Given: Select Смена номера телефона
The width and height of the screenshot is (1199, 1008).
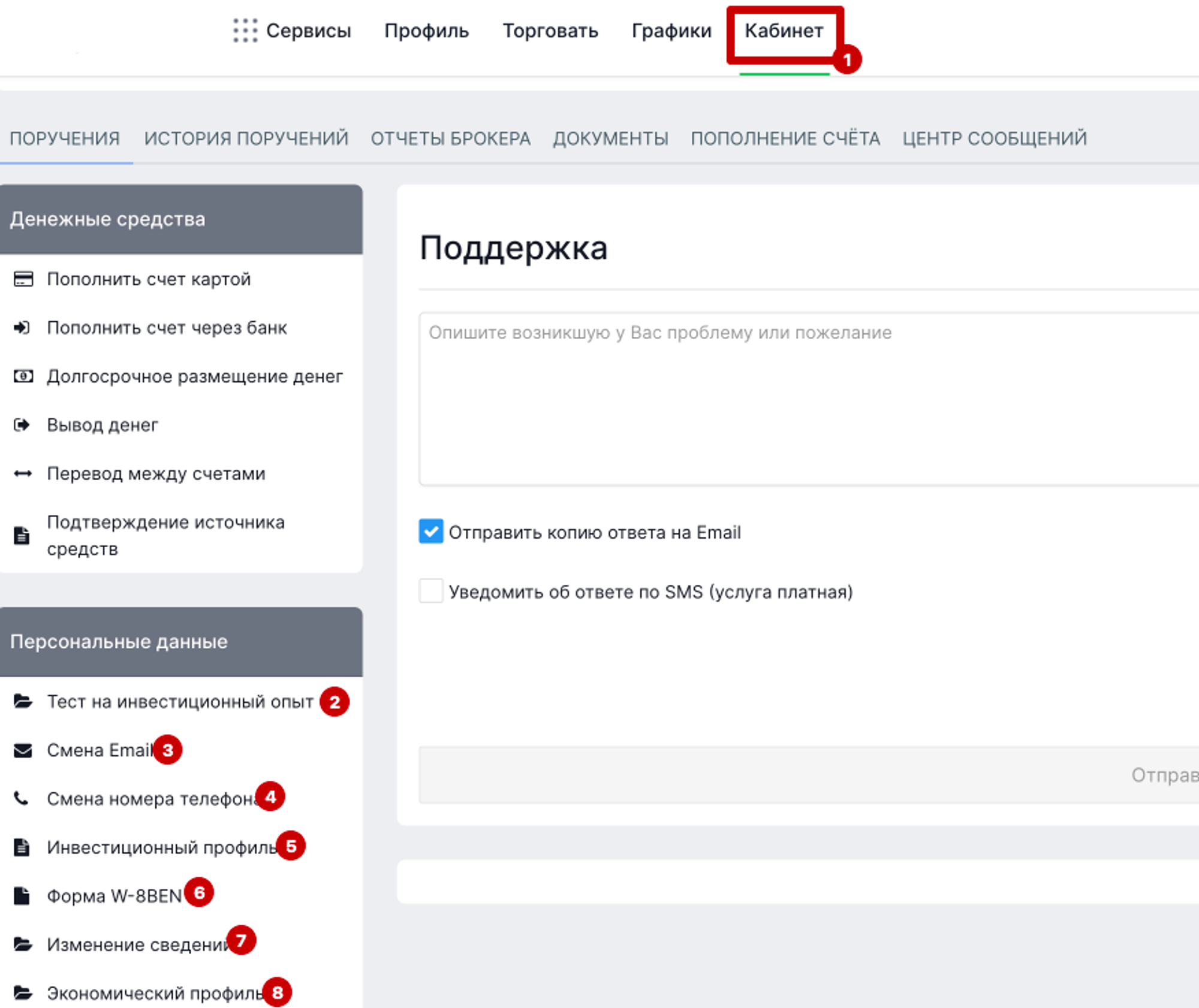Looking at the screenshot, I should 153,798.
